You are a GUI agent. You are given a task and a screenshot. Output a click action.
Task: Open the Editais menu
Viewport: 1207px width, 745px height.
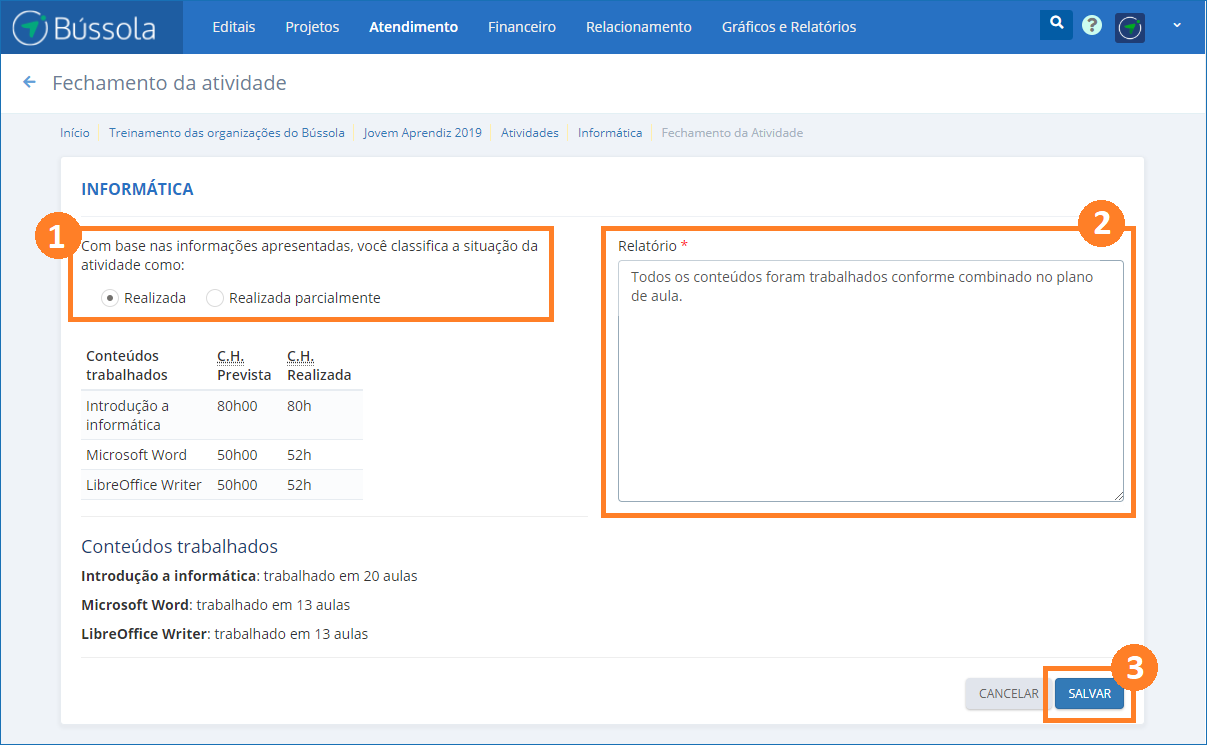point(234,27)
